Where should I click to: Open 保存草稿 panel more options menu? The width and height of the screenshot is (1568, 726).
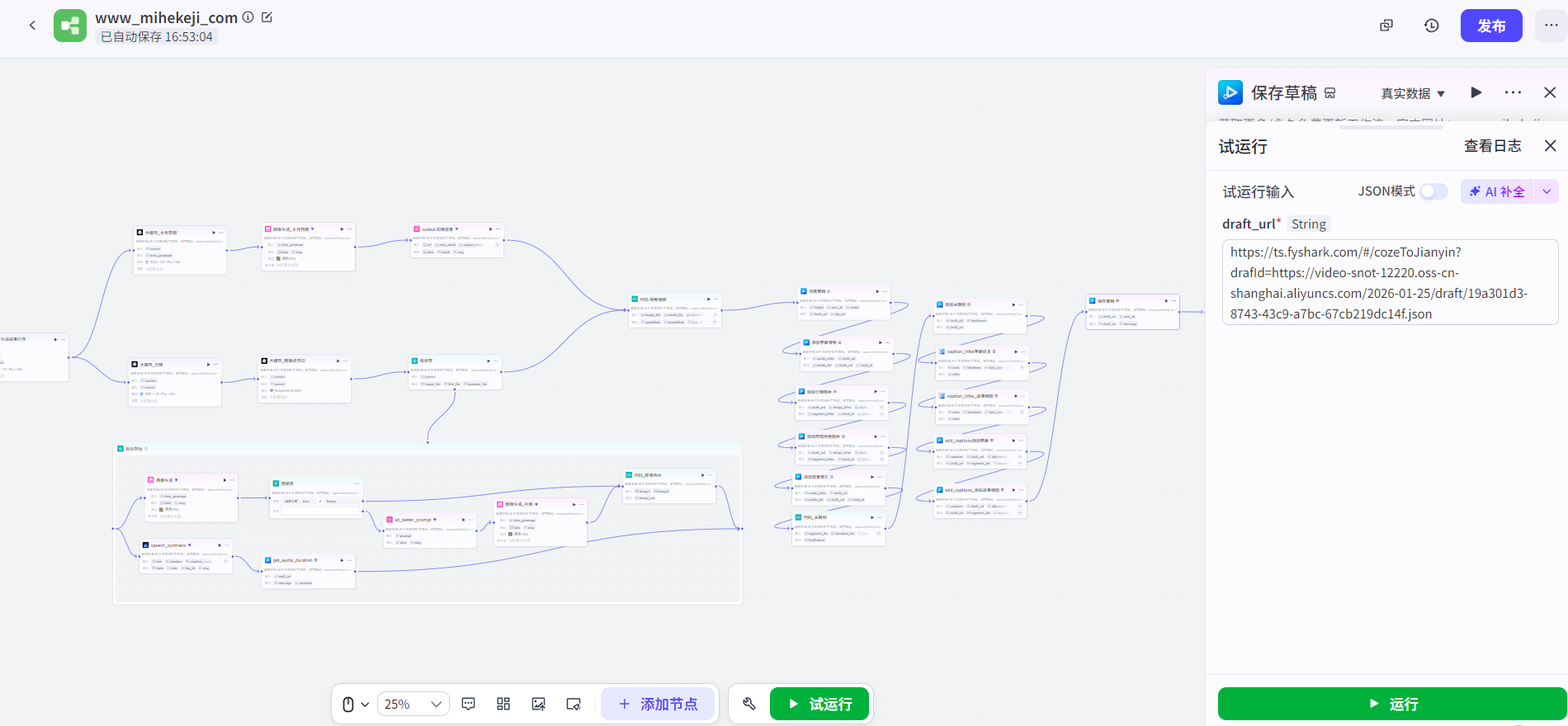pos(1513,92)
